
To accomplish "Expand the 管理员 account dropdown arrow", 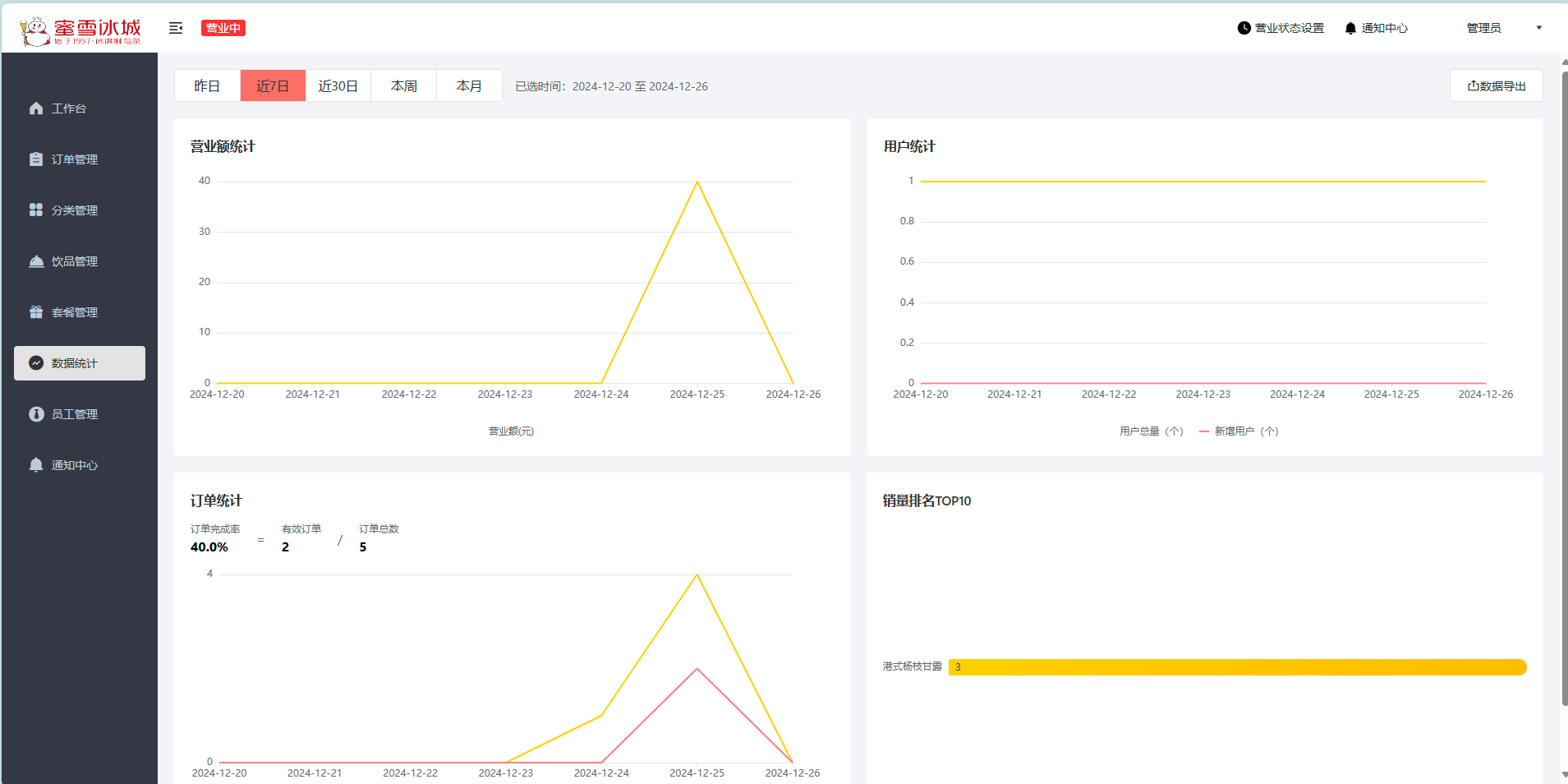I will tap(1539, 28).
